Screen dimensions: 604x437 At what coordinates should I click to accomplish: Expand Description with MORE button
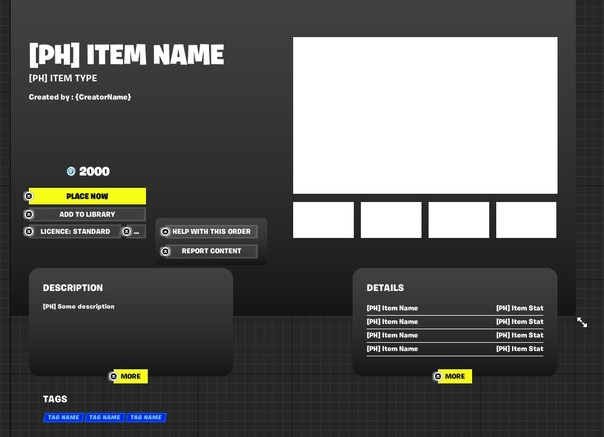point(130,376)
